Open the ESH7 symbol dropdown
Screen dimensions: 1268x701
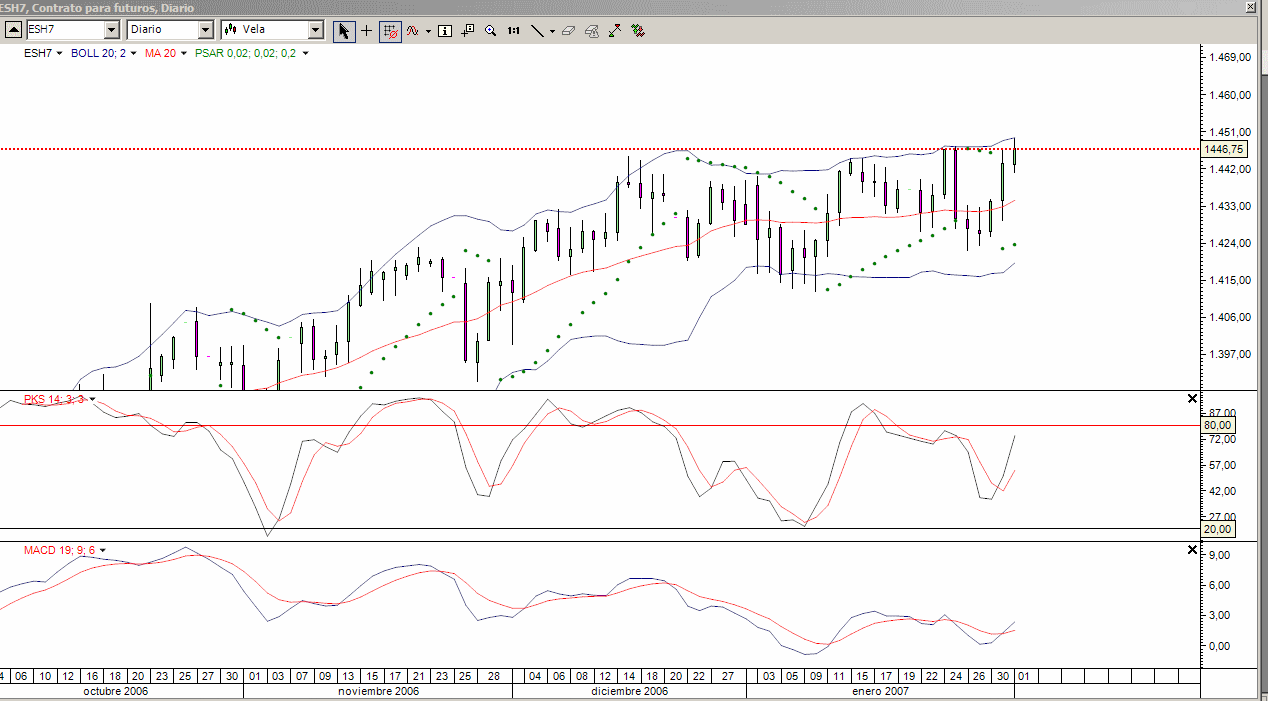pos(112,30)
